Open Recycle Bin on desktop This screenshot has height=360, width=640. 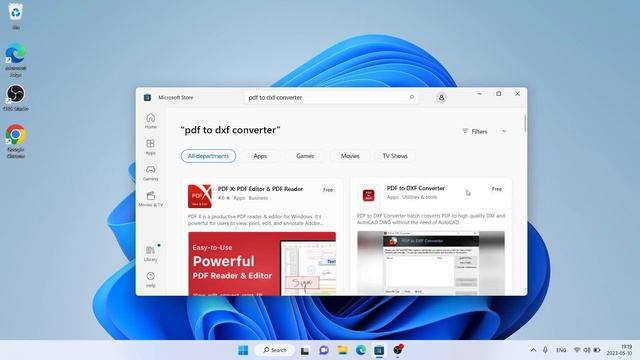(x=16, y=16)
